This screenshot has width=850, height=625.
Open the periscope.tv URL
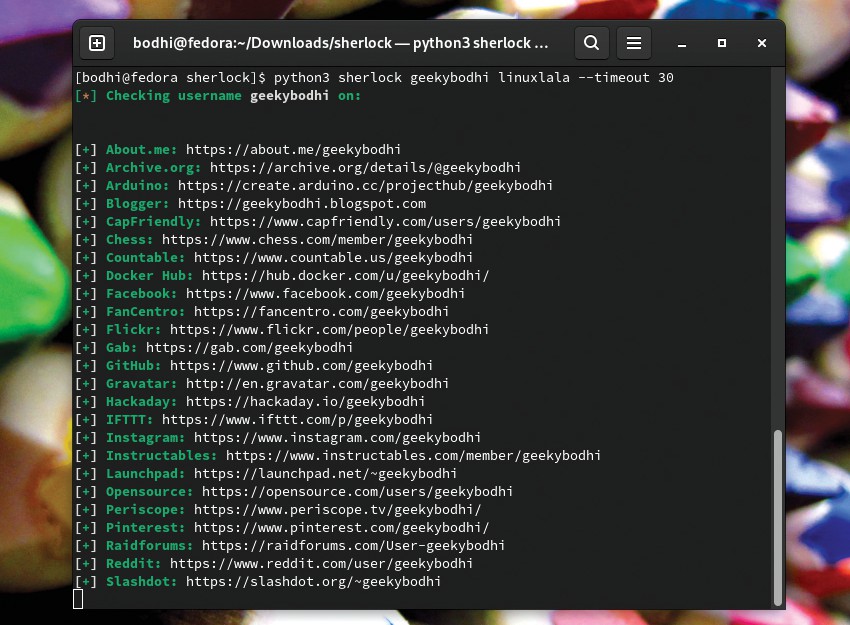point(337,510)
